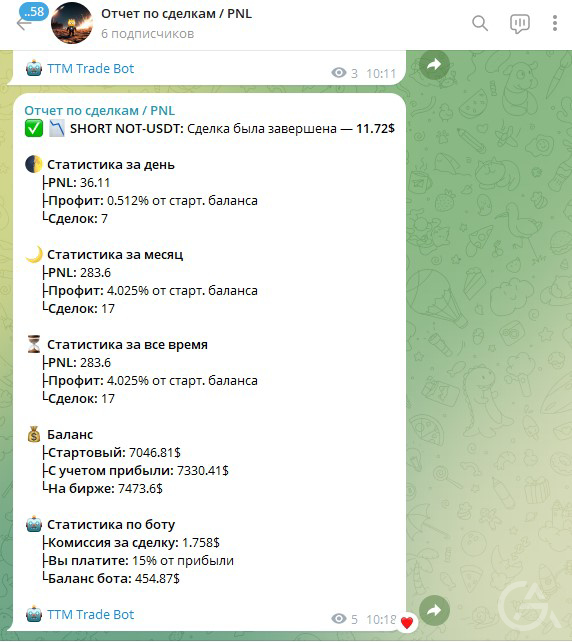Click the red heart reaction on the message

(407, 623)
